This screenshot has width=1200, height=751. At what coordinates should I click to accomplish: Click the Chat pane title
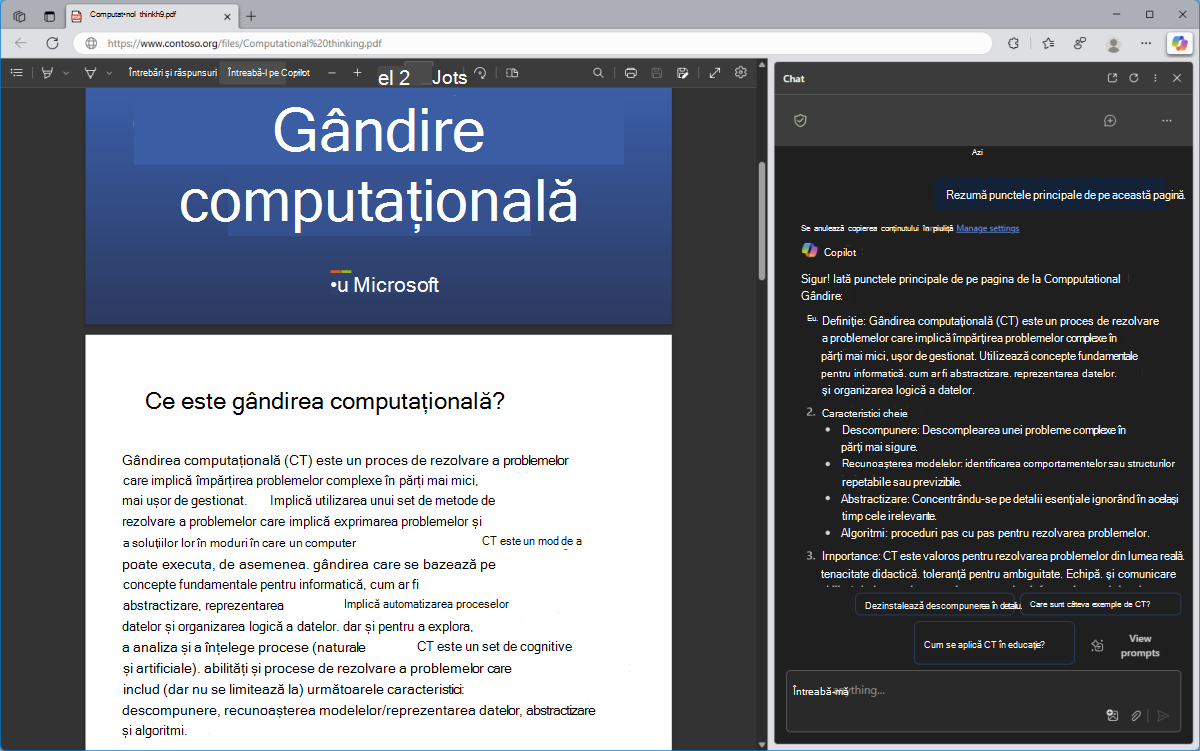(794, 78)
